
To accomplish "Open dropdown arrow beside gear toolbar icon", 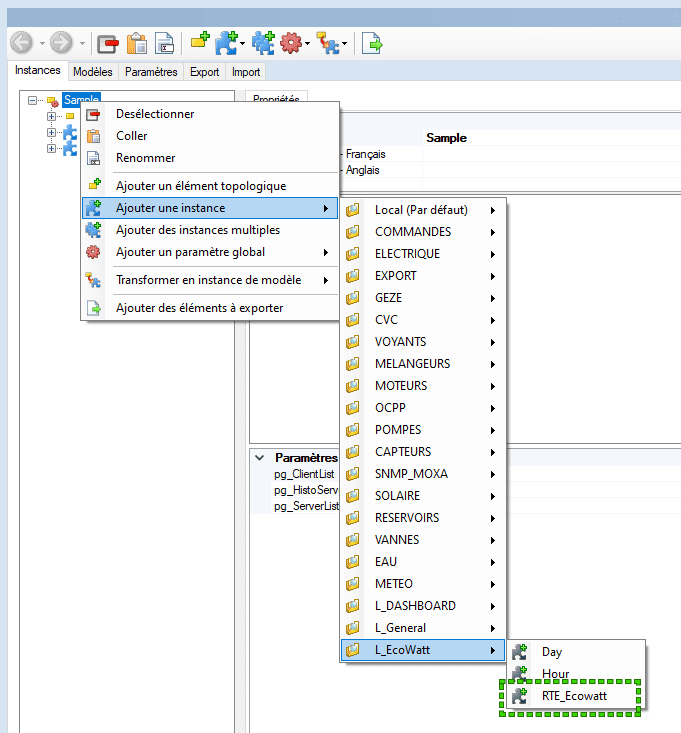I will tap(307, 43).
